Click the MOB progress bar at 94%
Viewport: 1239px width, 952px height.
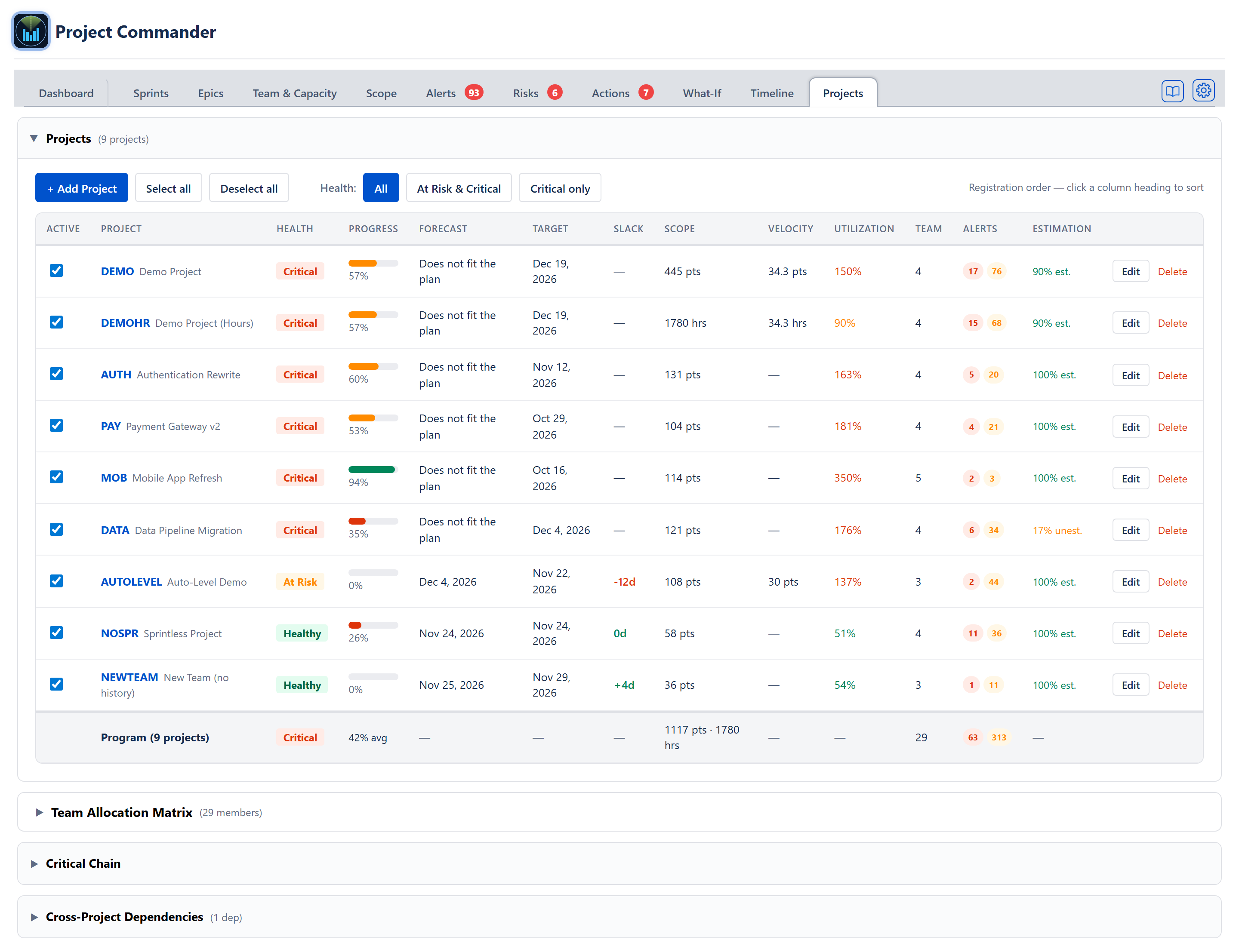click(x=373, y=469)
